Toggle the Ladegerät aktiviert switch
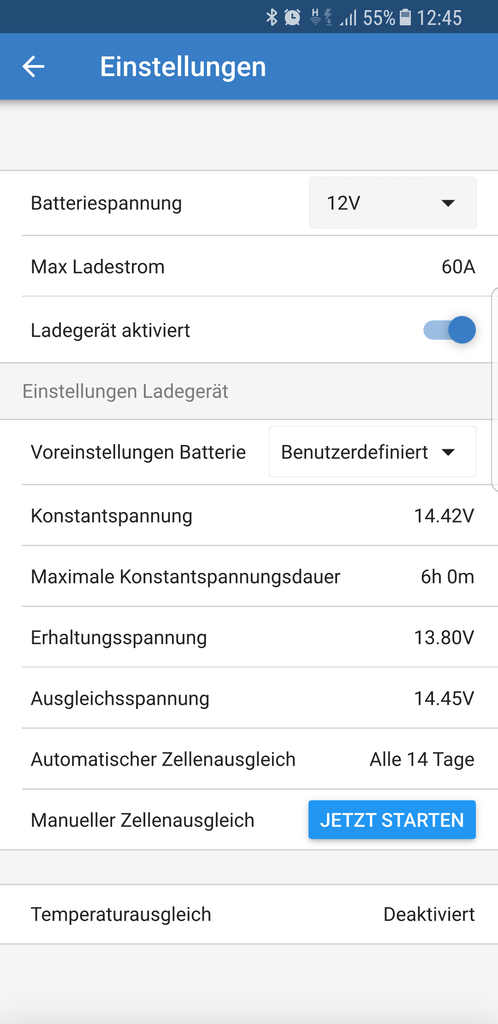 click(450, 330)
